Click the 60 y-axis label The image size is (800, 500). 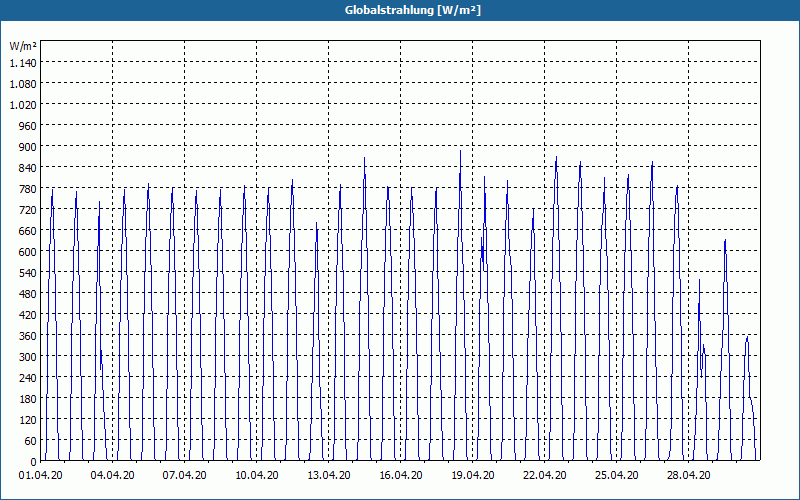(x=31, y=441)
